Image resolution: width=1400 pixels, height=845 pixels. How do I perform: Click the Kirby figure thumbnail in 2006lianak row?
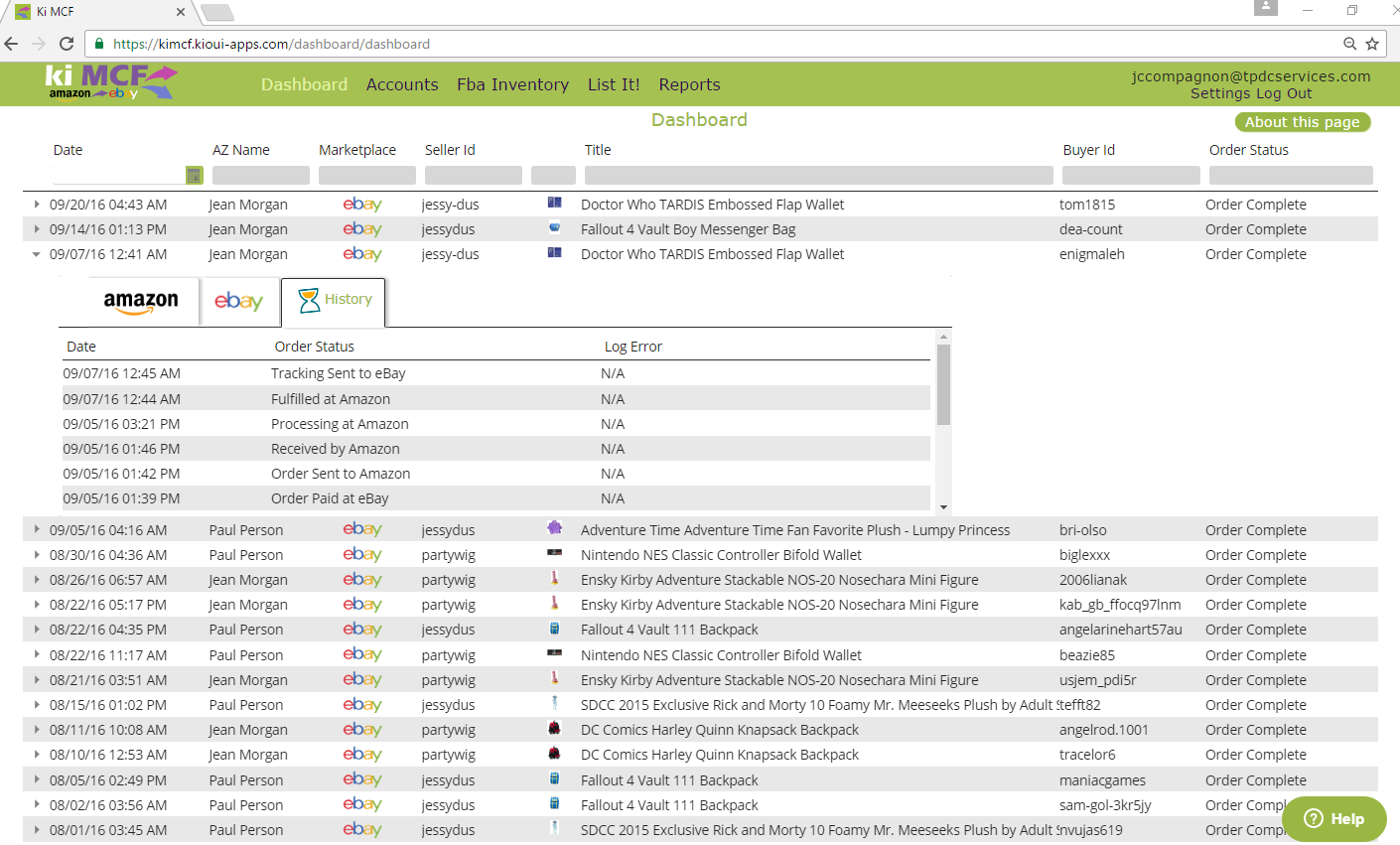click(x=555, y=578)
